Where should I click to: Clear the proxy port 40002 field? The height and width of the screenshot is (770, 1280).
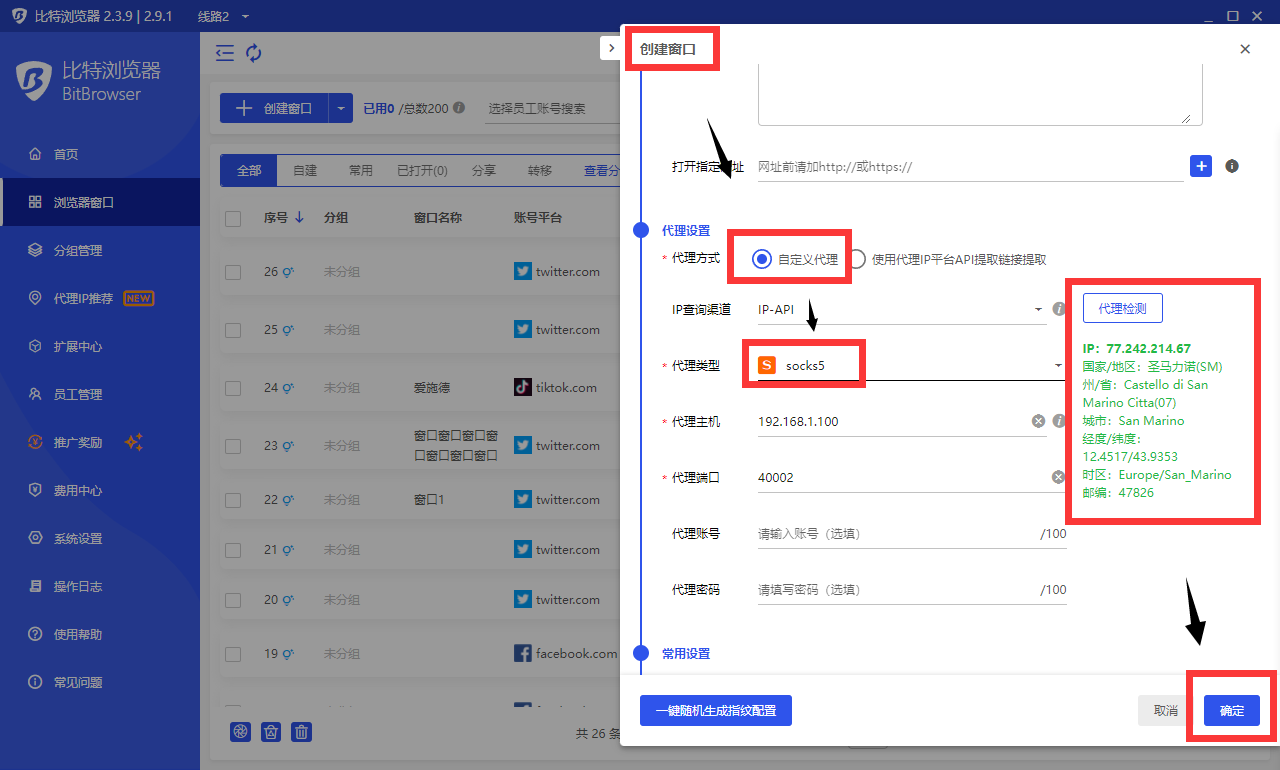tap(1058, 478)
